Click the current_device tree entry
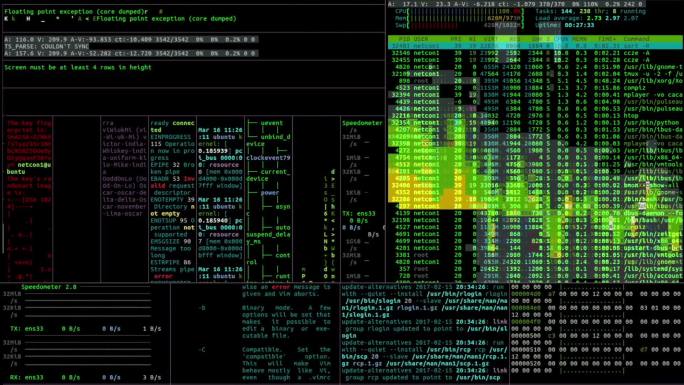This screenshot has height=385, width=684. (268, 175)
